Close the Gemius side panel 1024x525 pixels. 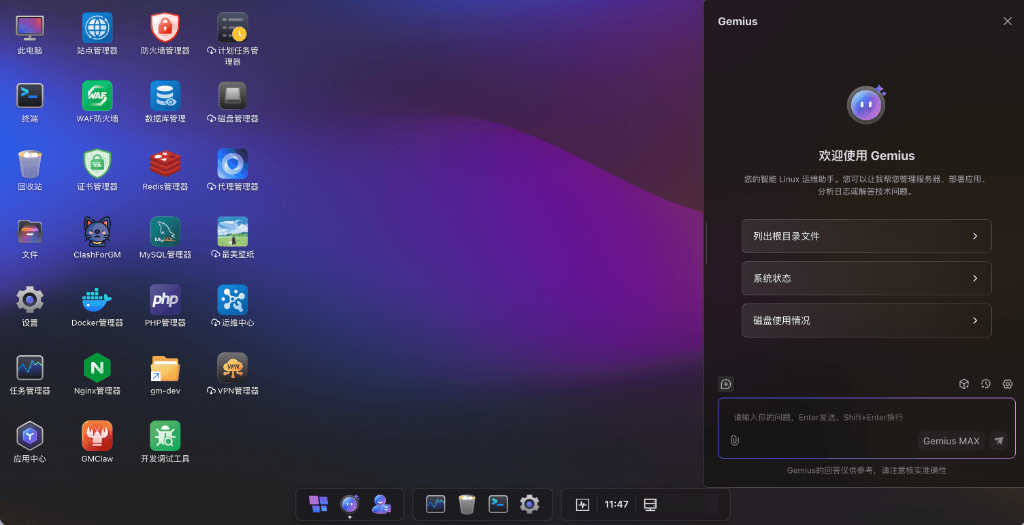(1007, 22)
